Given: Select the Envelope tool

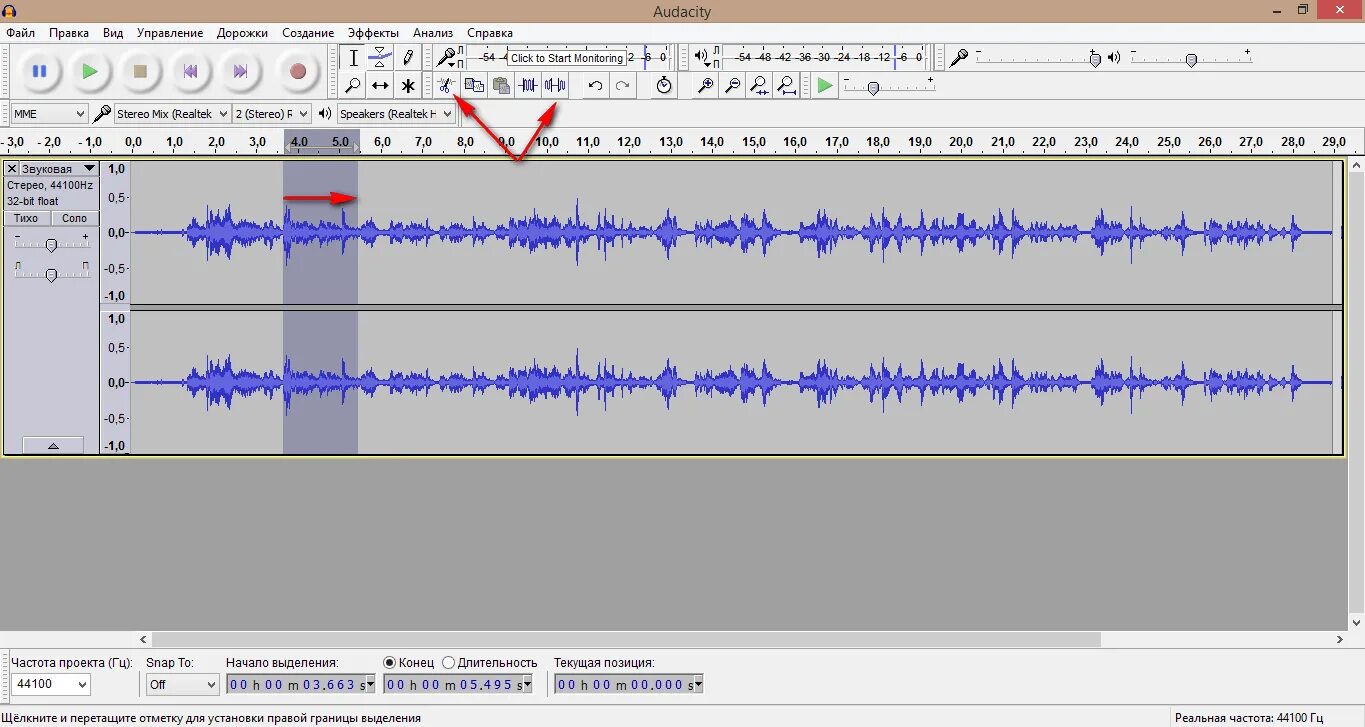Looking at the screenshot, I should point(380,58).
